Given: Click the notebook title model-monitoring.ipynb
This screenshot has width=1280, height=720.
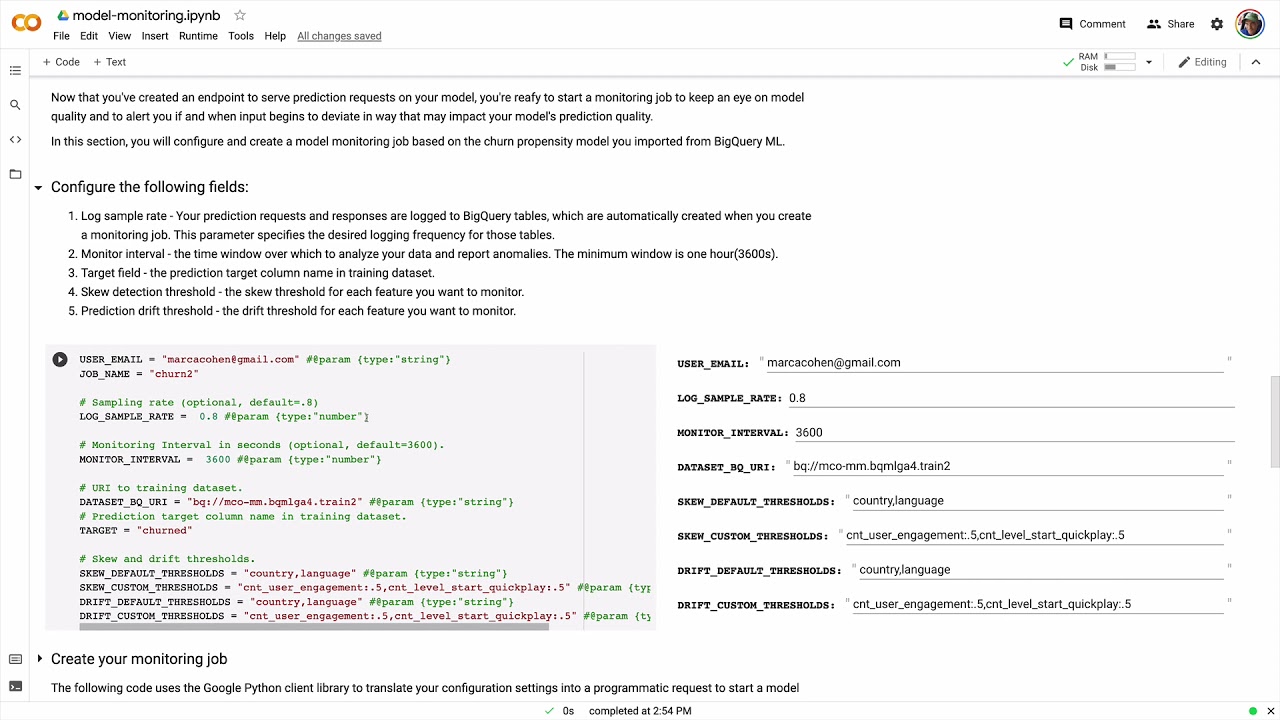Looking at the screenshot, I should pos(146,15).
